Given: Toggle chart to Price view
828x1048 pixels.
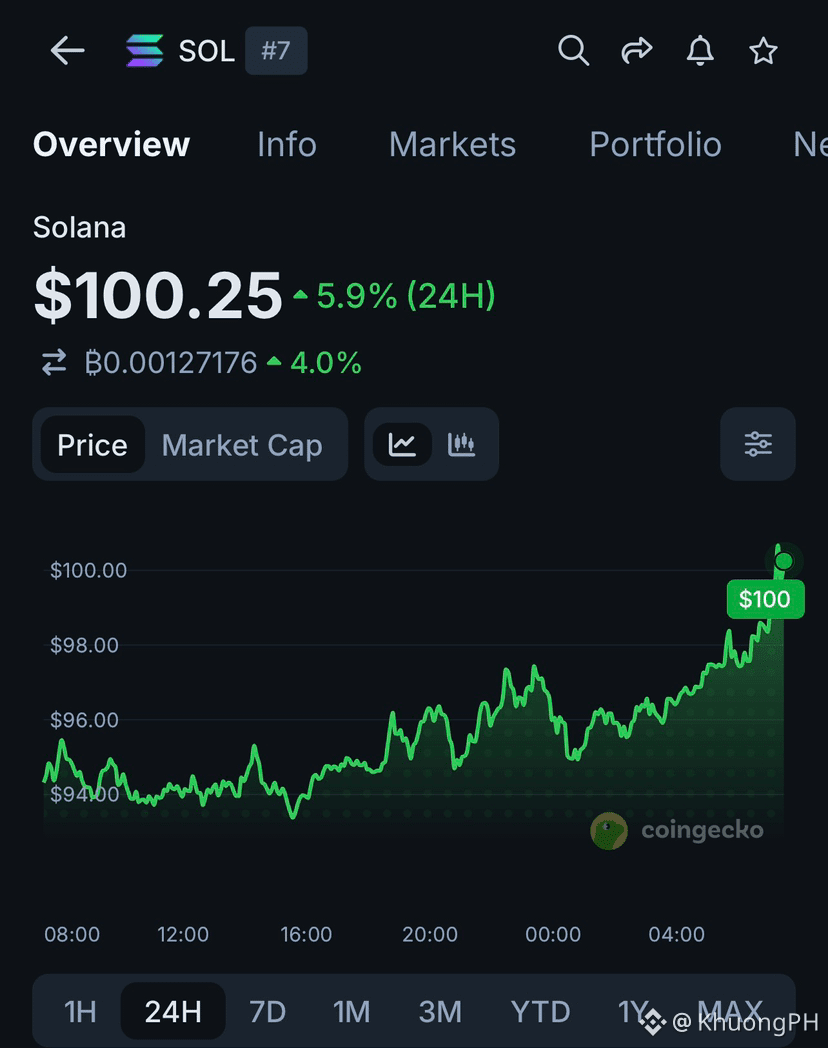Looking at the screenshot, I should (92, 445).
